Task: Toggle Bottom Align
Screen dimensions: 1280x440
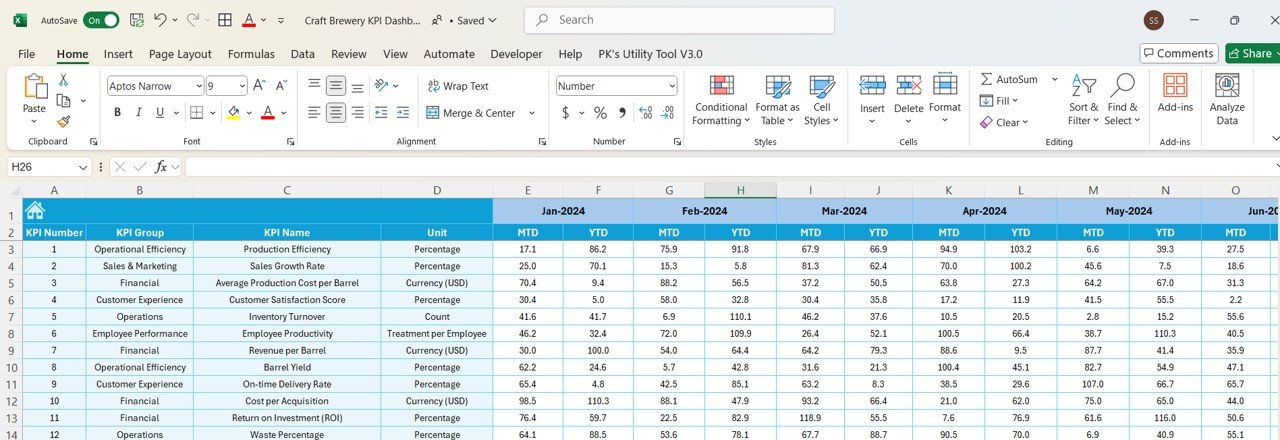Action: (x=358, y=86)
